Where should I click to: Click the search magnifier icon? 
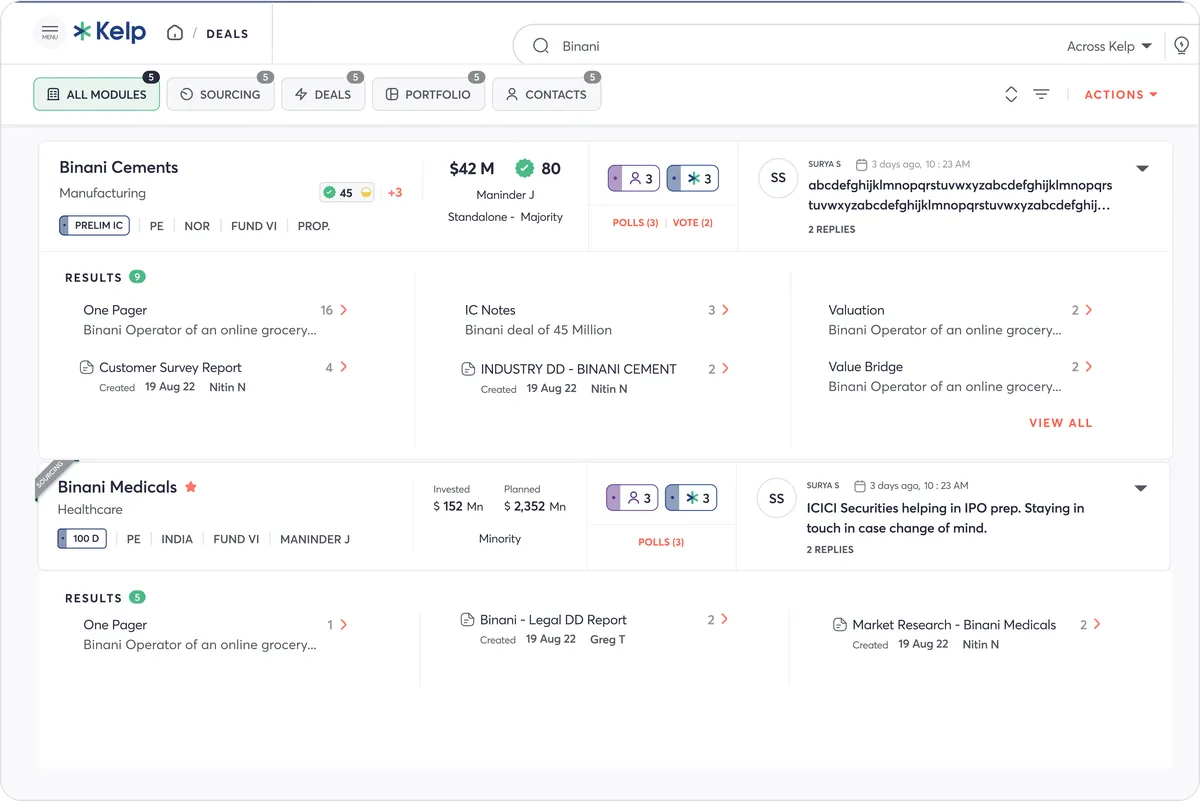coord(541,46)
